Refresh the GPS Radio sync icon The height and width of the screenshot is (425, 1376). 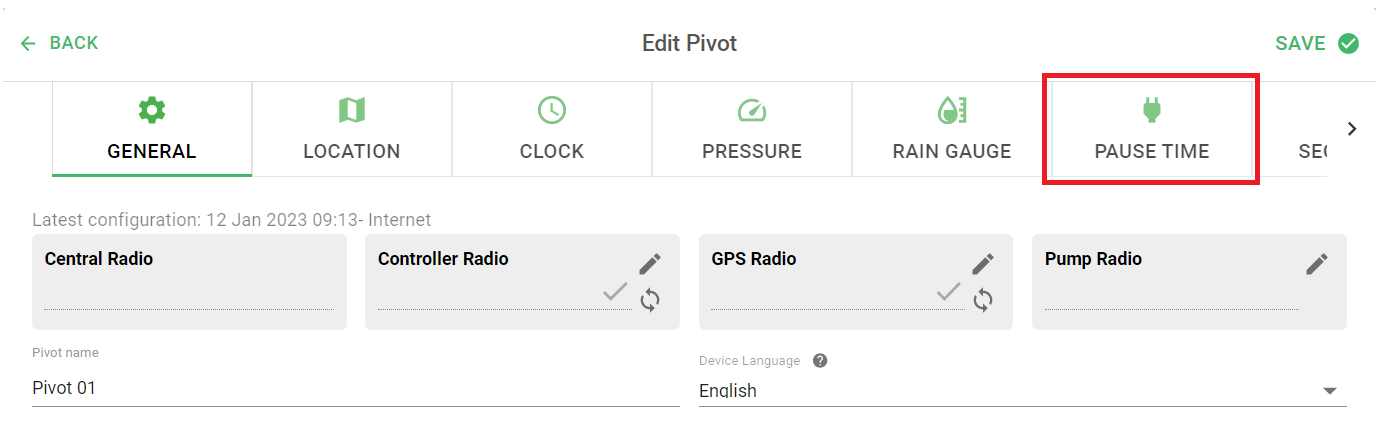(x=983, y=299)
